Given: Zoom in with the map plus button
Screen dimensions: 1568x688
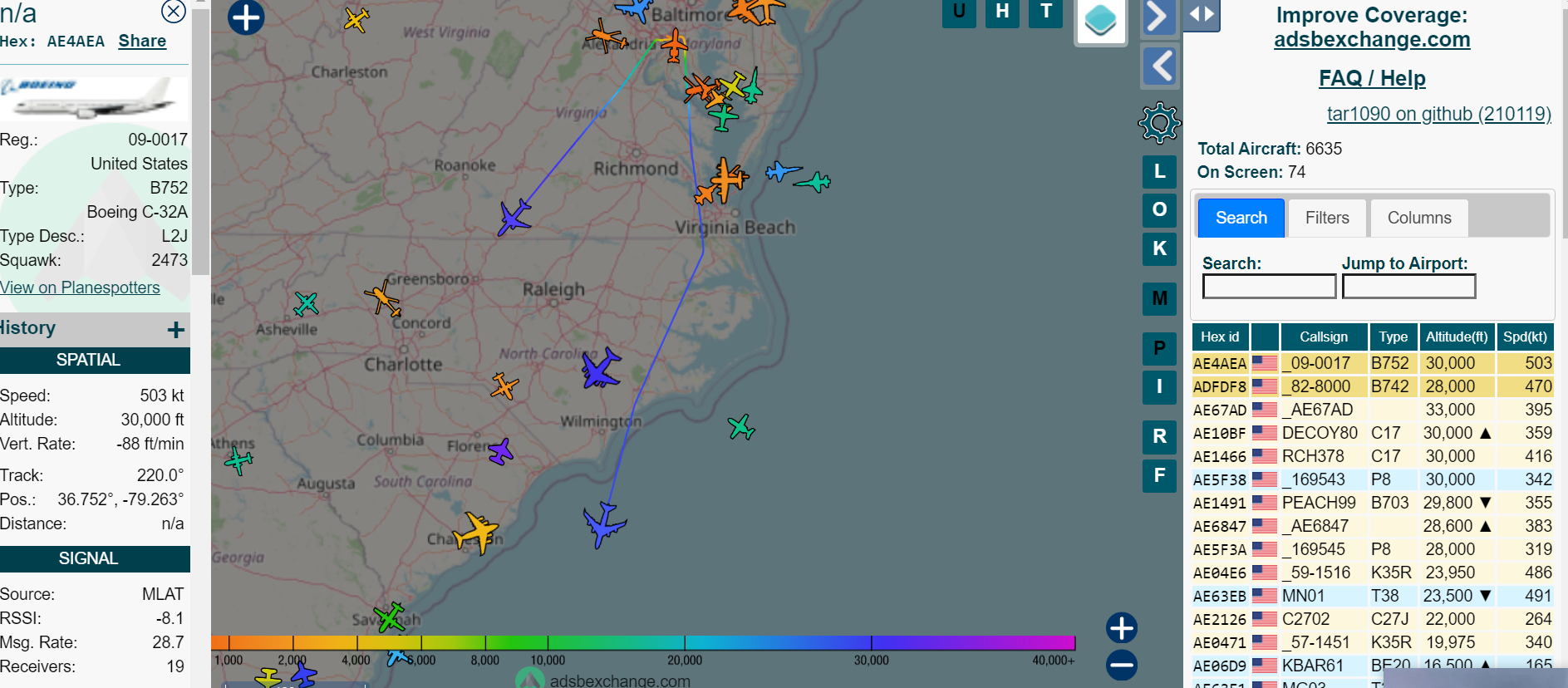Looking at the screenshot, I should click(1122, 628).
